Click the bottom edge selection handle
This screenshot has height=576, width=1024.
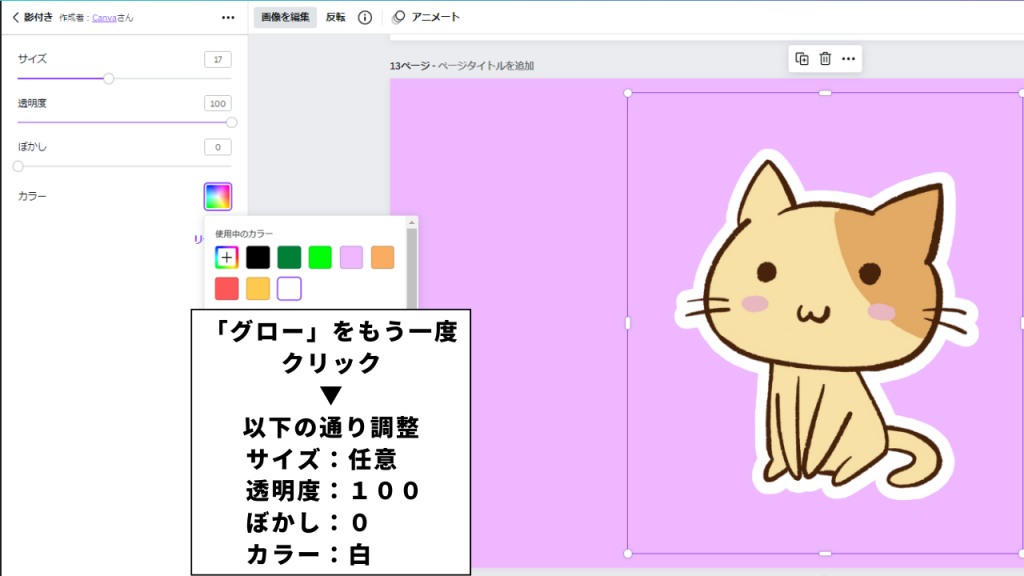[825, 554]
